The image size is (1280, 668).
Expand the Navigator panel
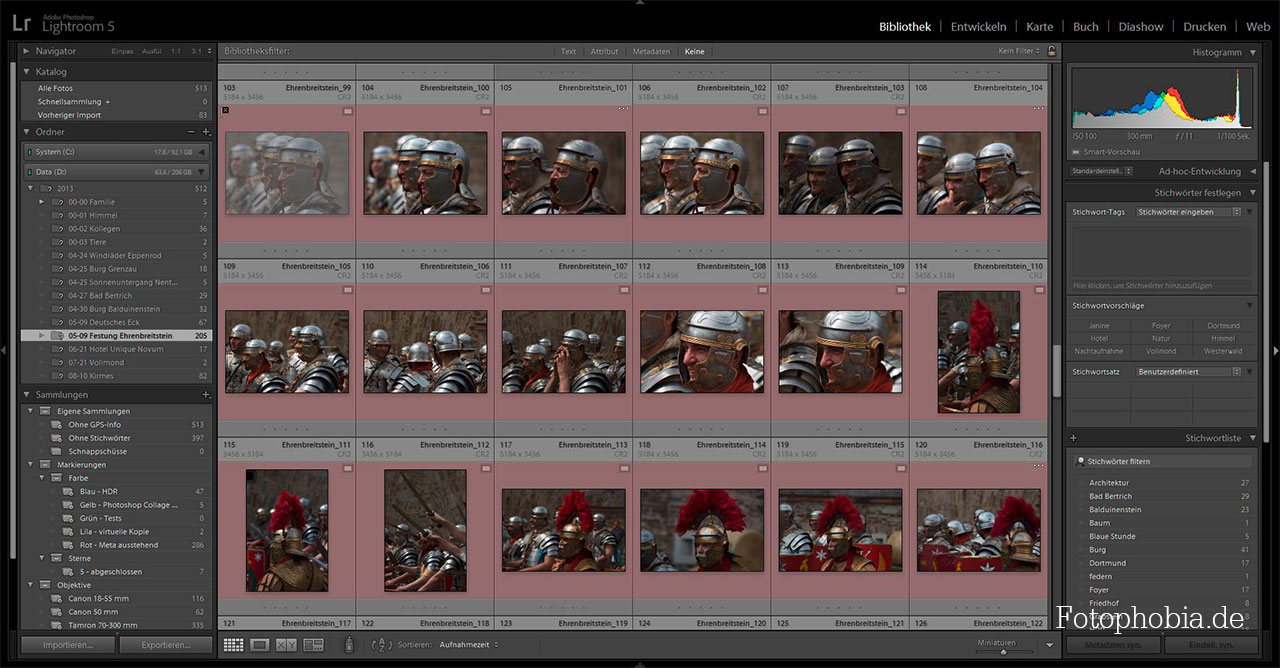(26, 51)
